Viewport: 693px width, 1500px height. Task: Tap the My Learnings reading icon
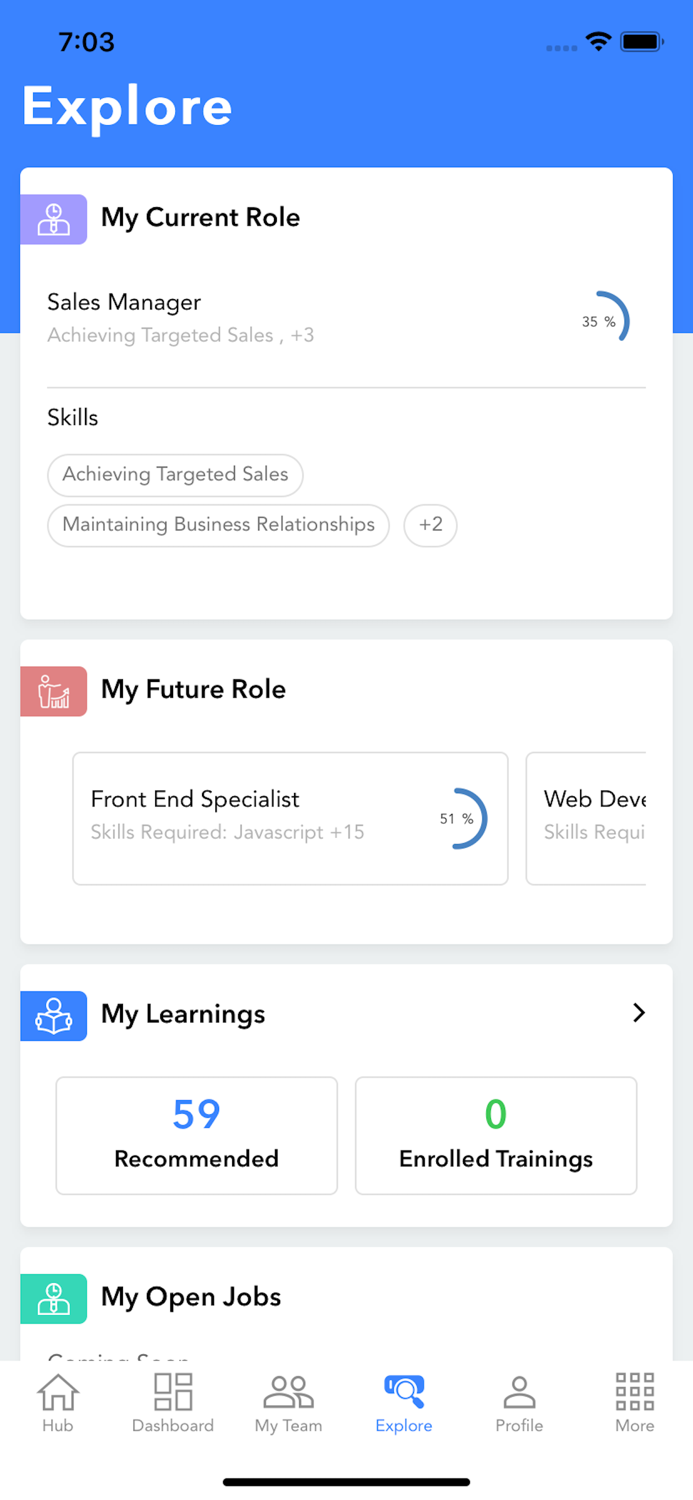pos(53,1015)
